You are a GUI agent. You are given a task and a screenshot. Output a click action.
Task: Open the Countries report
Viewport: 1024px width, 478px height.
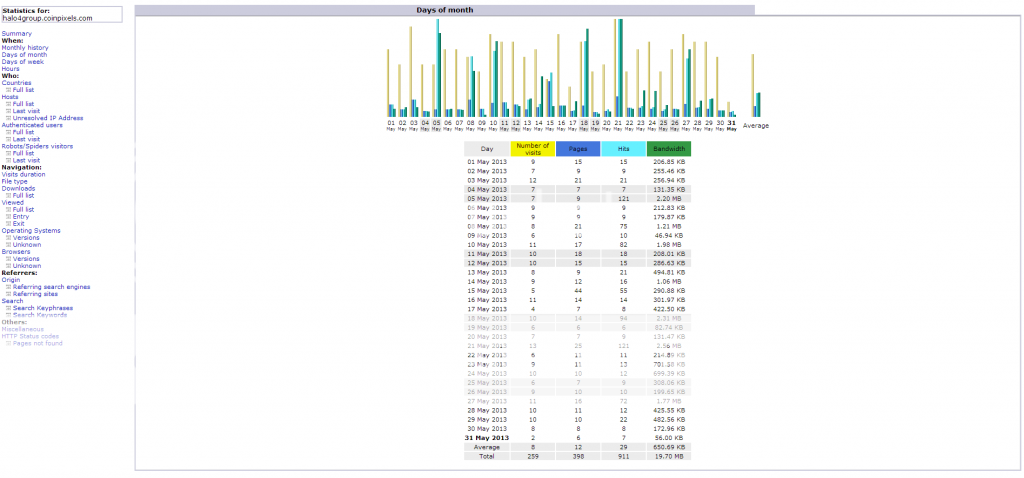(x=16, y=82)
